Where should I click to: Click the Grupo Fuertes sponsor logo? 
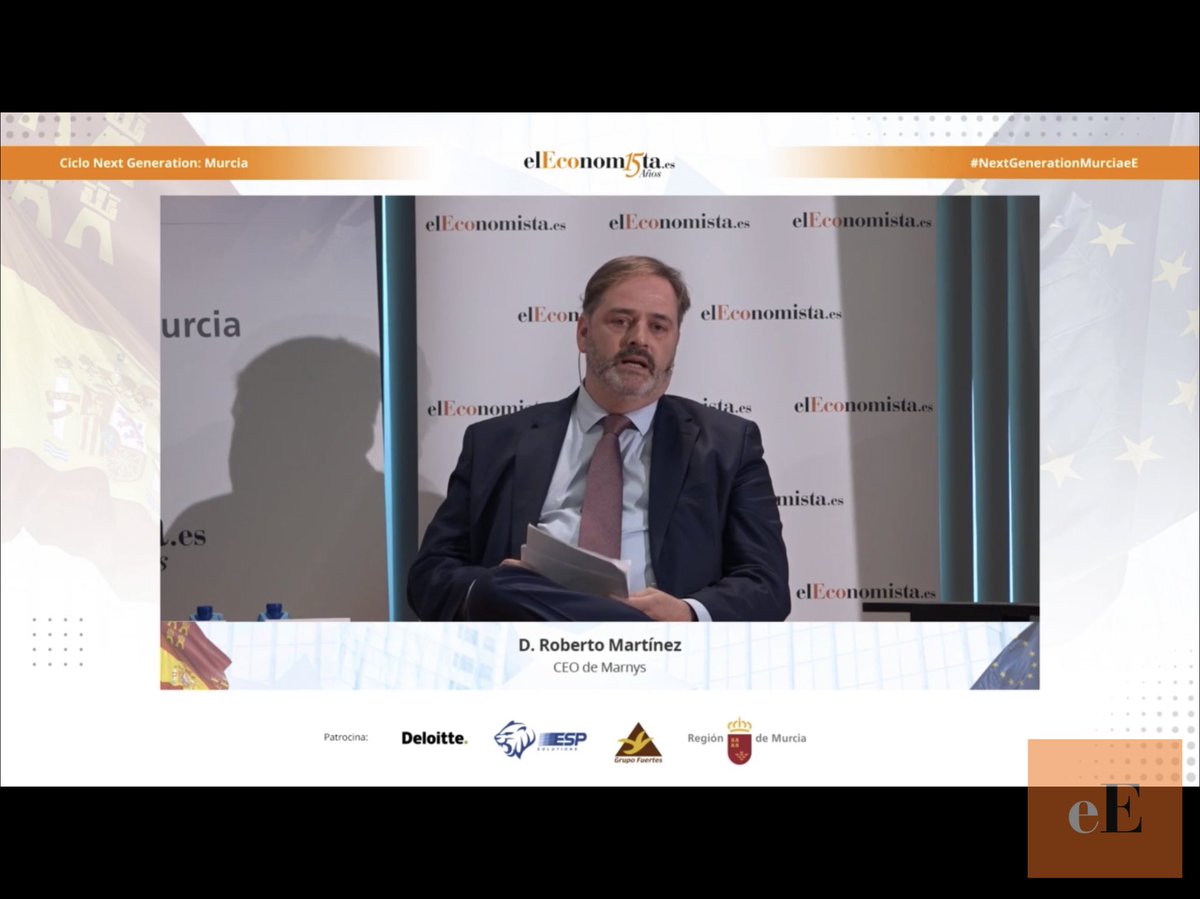tap(638, 743)
